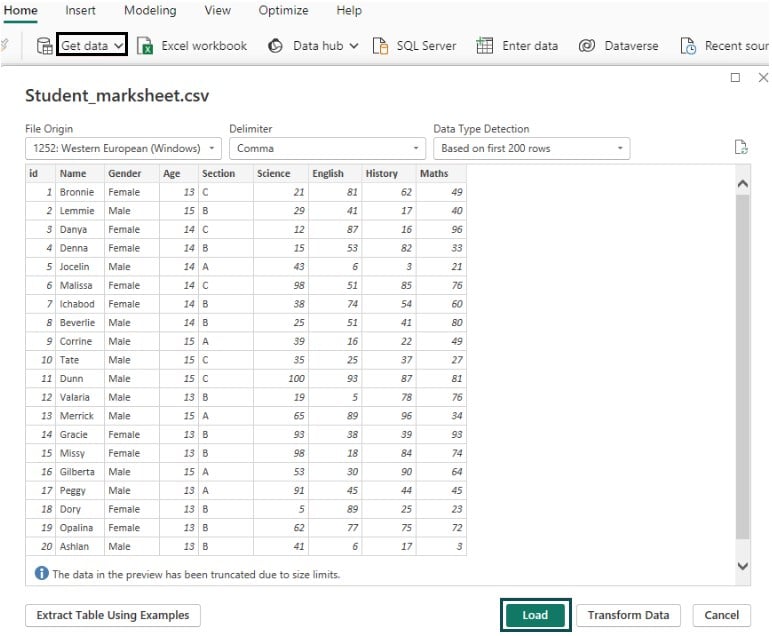Click the preview truncated notice text
Image resolution: width=772 pixels, height=636 pixels.
coord(196,574)
